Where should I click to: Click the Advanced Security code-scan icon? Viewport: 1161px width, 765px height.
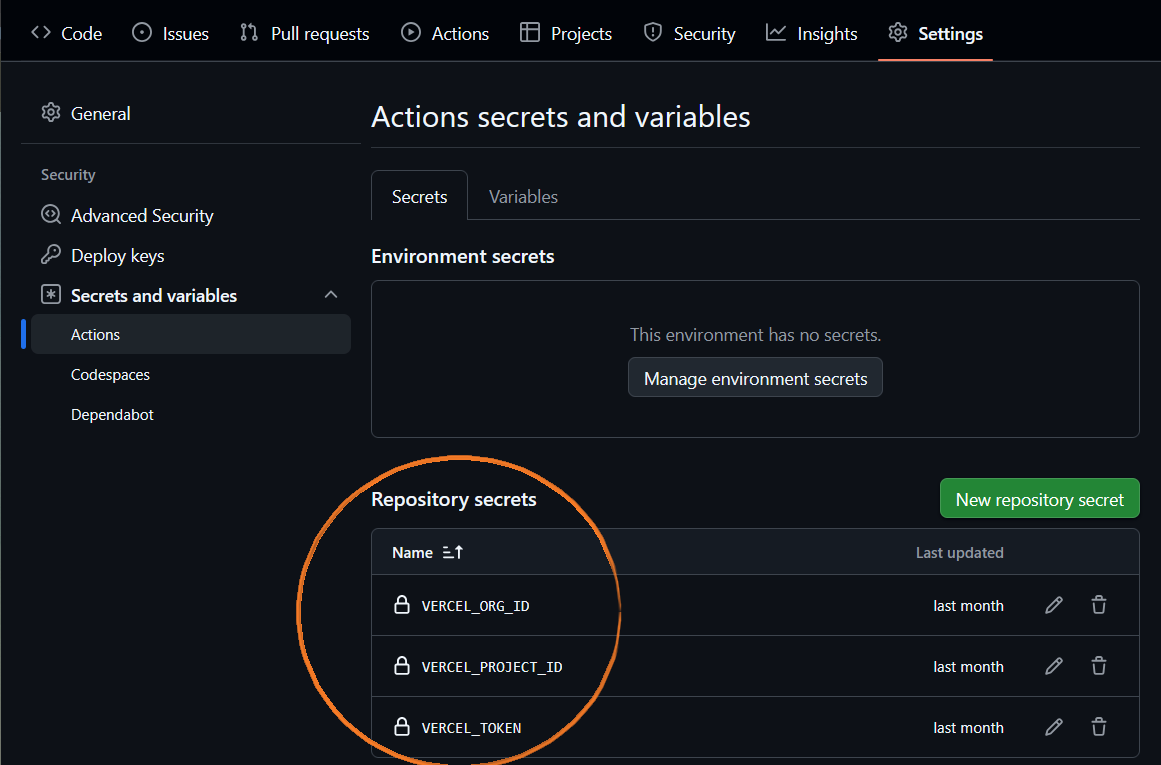(50, 215)
